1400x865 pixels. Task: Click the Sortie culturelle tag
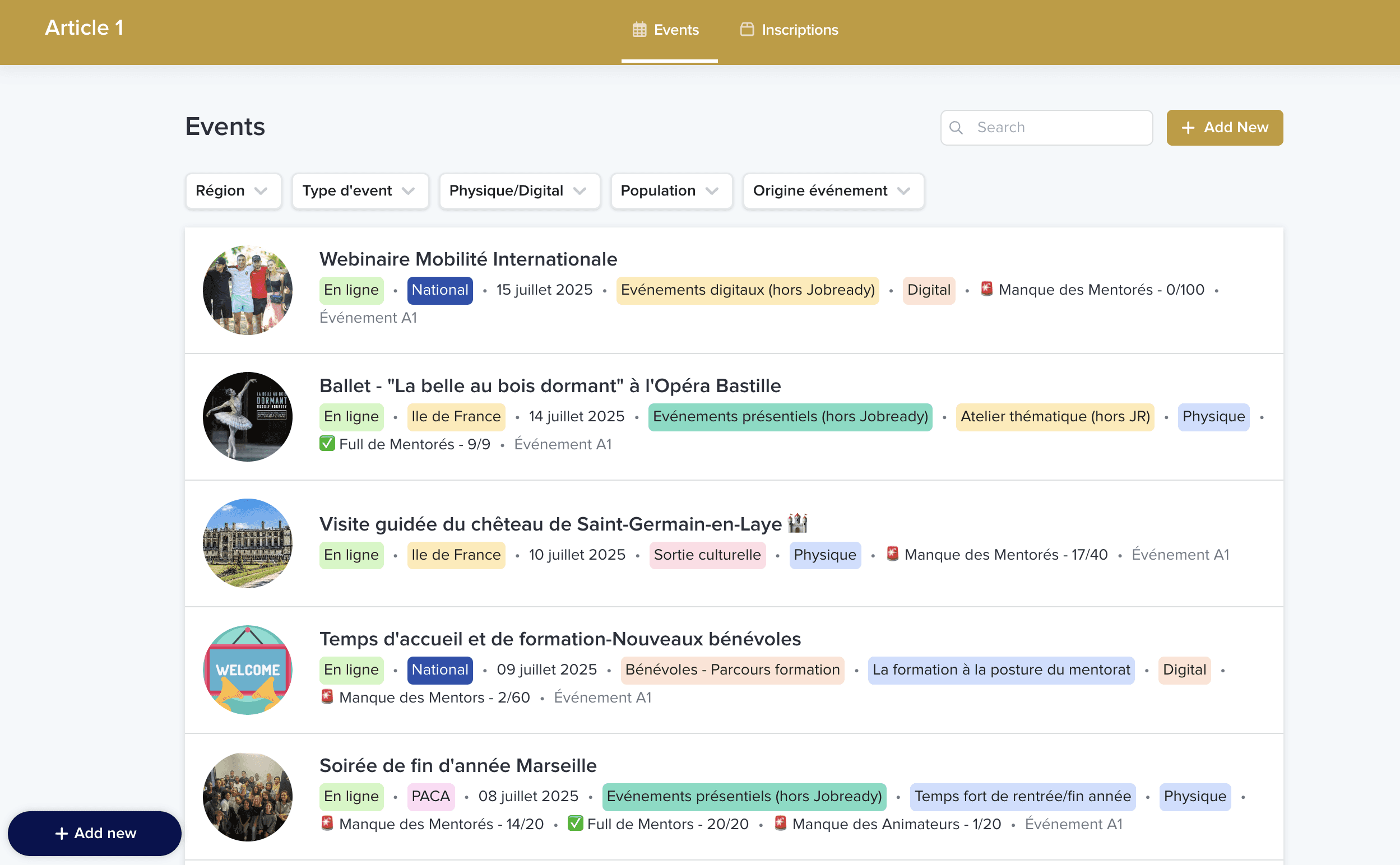(x=707, y=555)
